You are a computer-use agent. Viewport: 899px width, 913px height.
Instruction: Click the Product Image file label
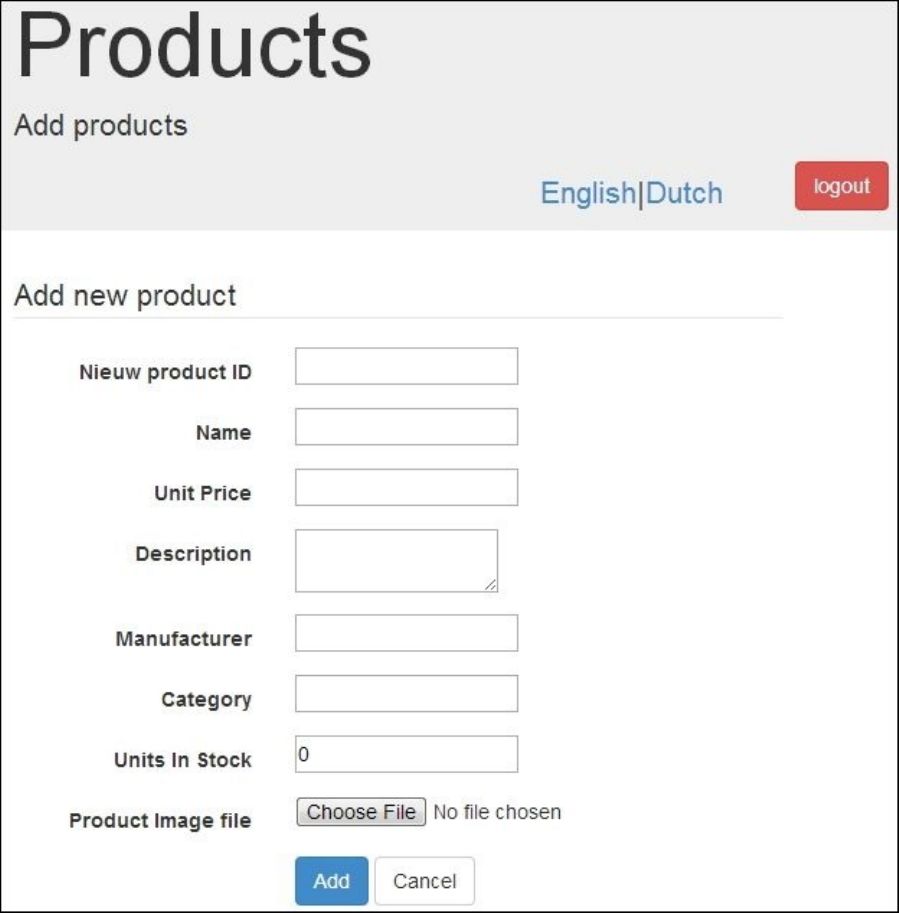point(160,821)
